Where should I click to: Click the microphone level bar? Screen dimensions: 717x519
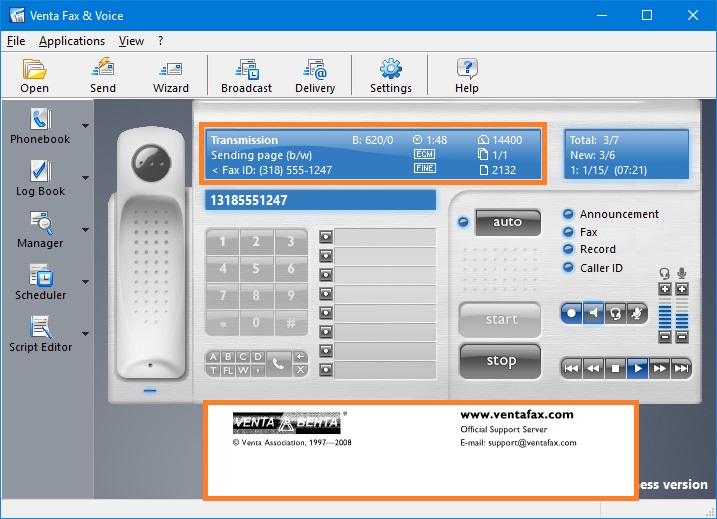point(682,313)
